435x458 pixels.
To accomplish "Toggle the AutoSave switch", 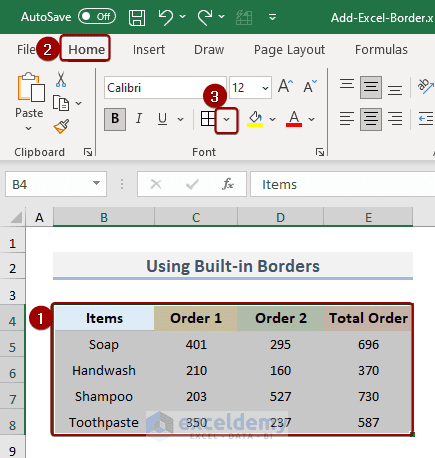I will [x=97, y=16].
